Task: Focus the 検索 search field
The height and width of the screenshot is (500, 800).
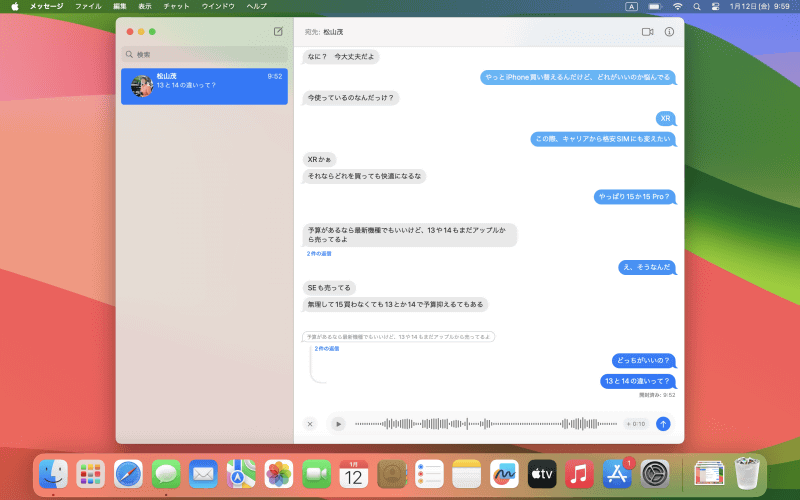Action: click(x=205, y=54)
